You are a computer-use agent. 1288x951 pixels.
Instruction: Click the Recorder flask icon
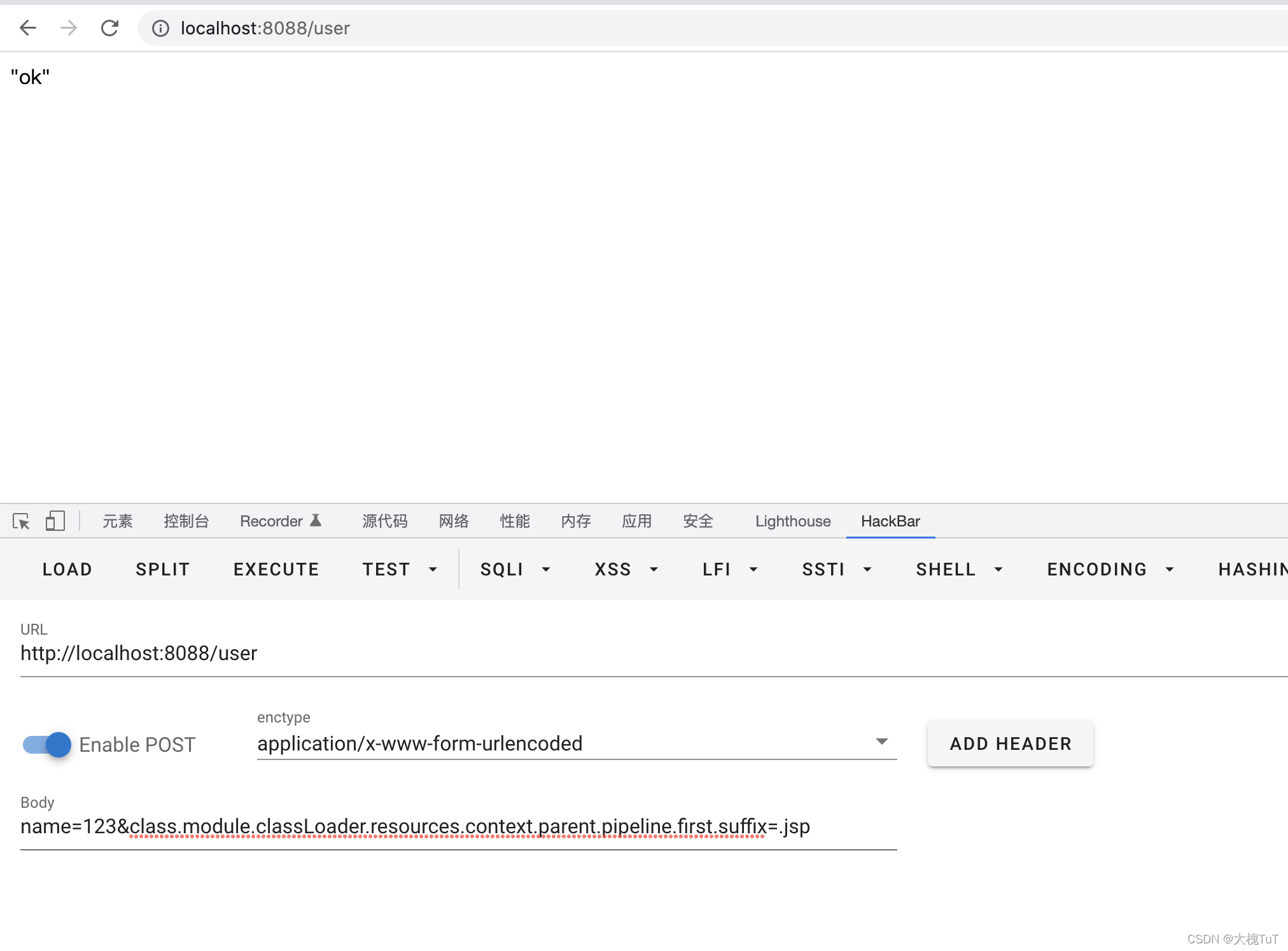coord(316,521)
